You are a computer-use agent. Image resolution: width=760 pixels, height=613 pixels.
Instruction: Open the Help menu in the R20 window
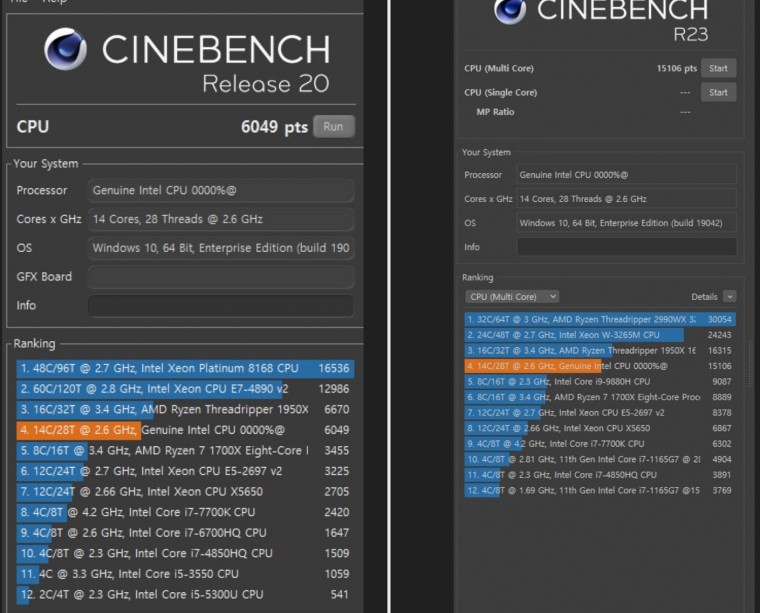(x=53, y=1)
